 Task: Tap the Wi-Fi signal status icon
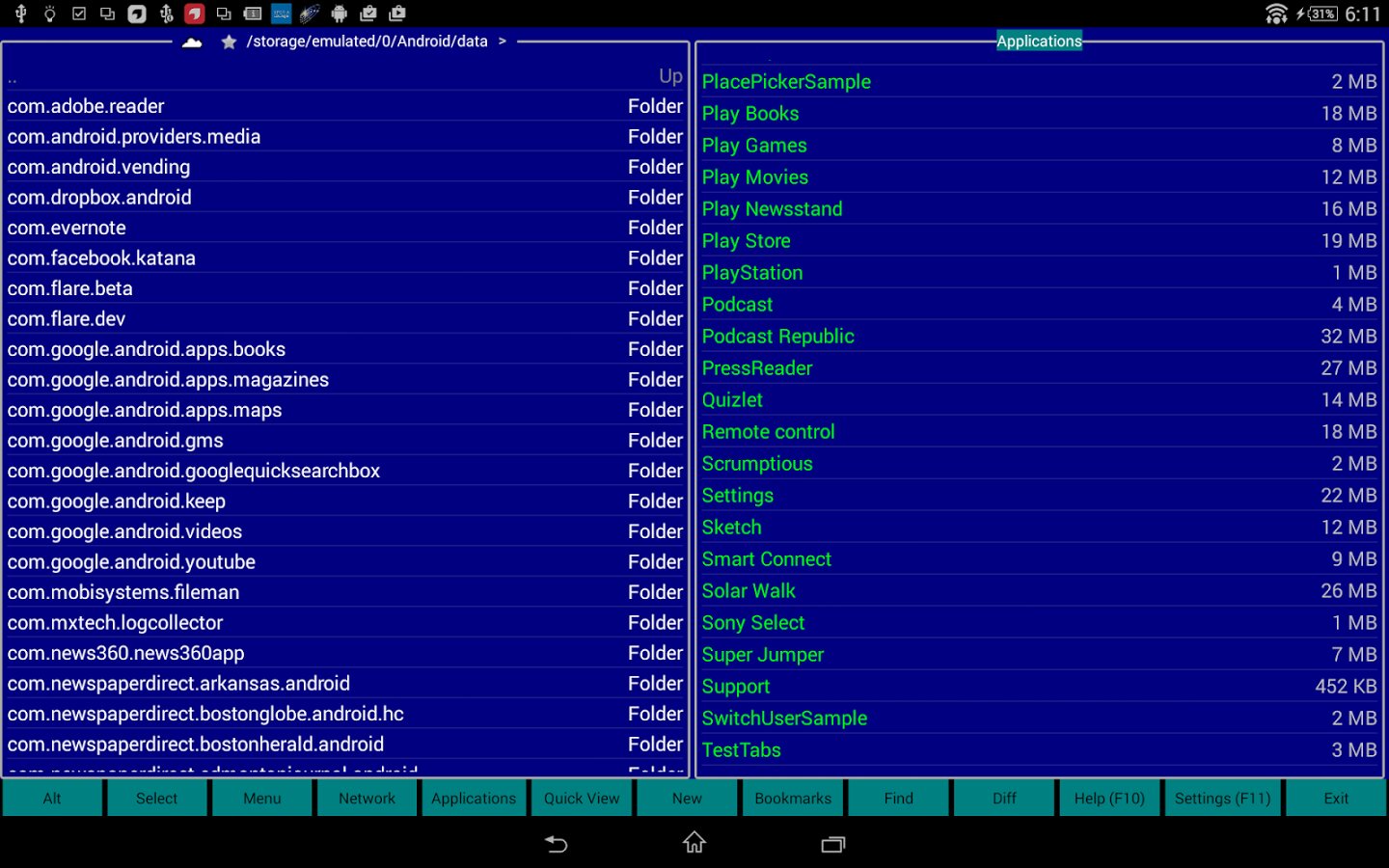coord(1276,14)
